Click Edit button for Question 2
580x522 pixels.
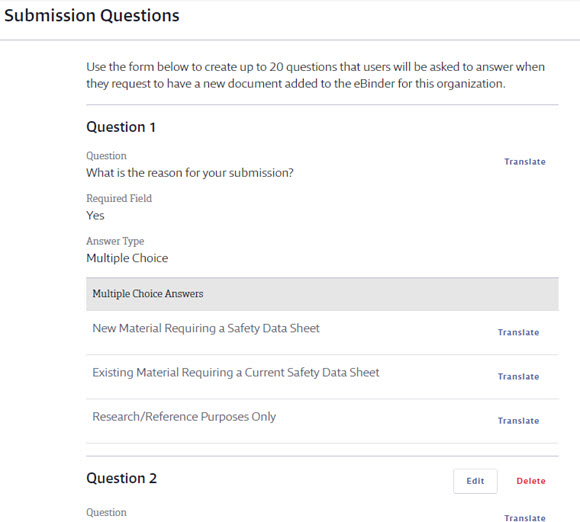tap(475, 481)
